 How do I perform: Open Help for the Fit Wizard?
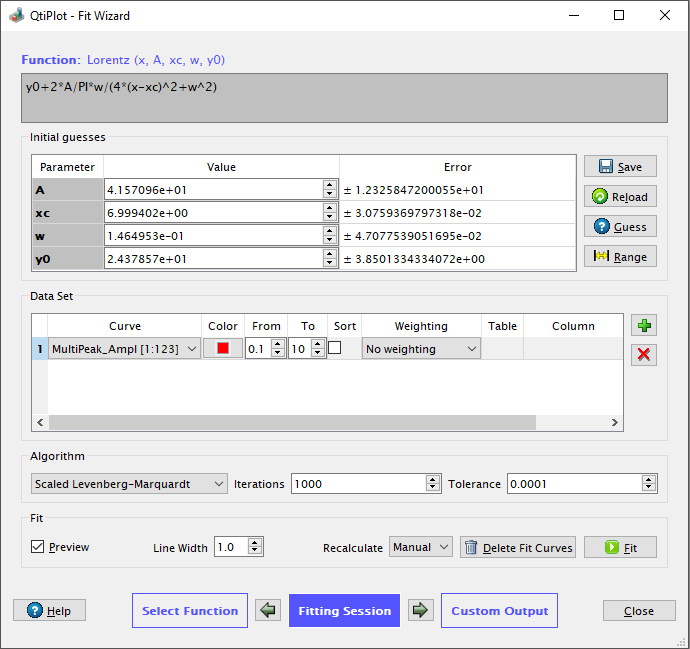(49, 611)
